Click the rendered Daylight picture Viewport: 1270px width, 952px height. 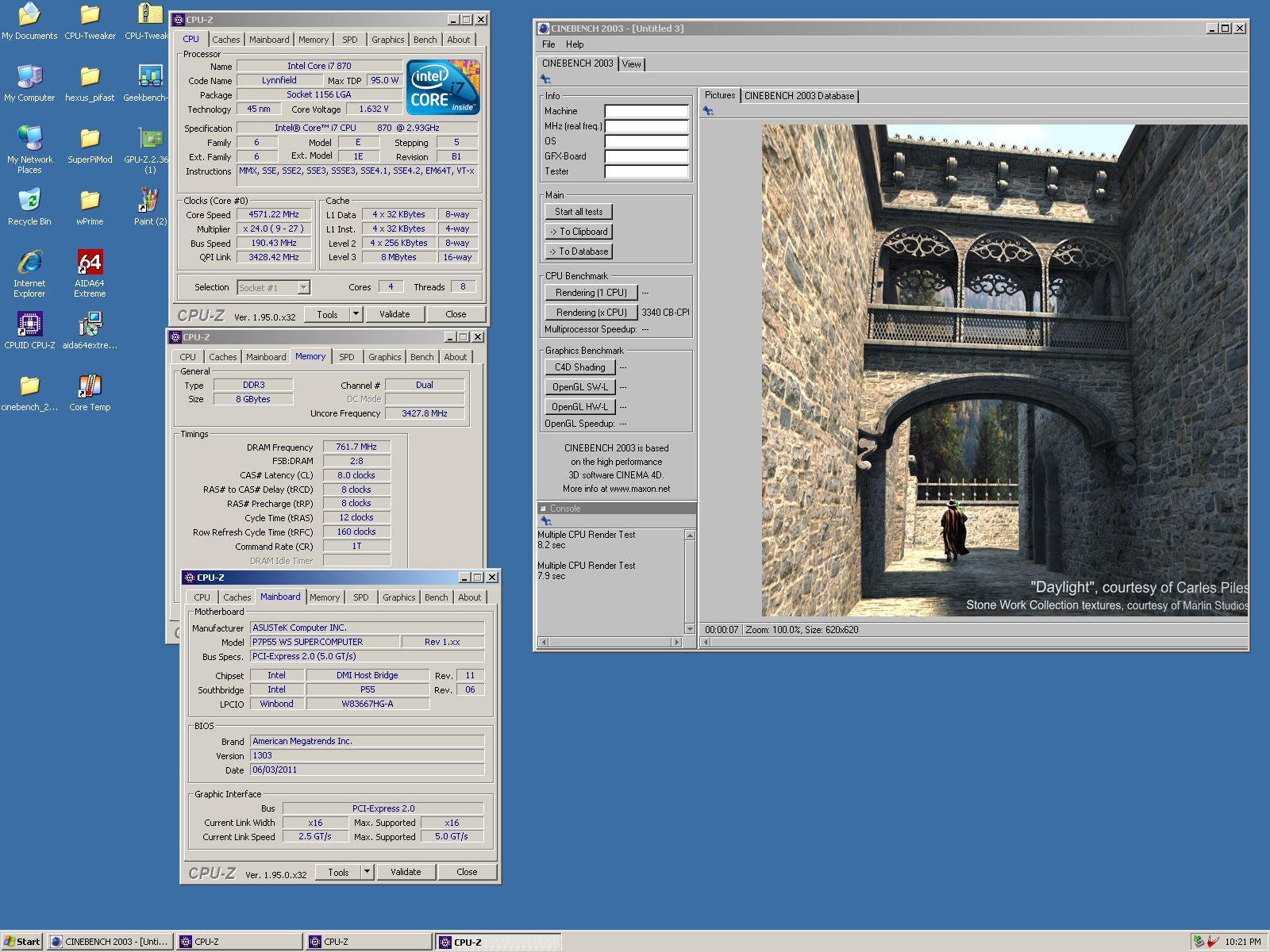[x=1004, y=370]
